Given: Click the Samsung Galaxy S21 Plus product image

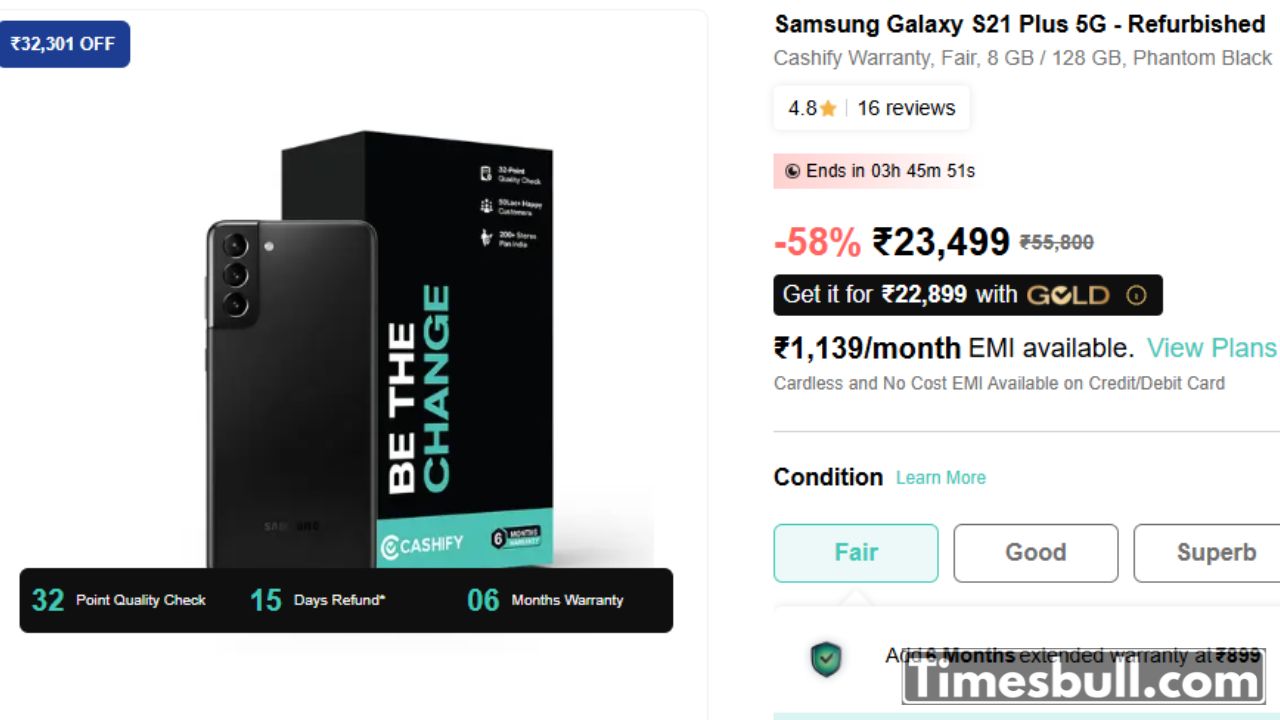Looking at the screenshot, I should pos(380,350).
